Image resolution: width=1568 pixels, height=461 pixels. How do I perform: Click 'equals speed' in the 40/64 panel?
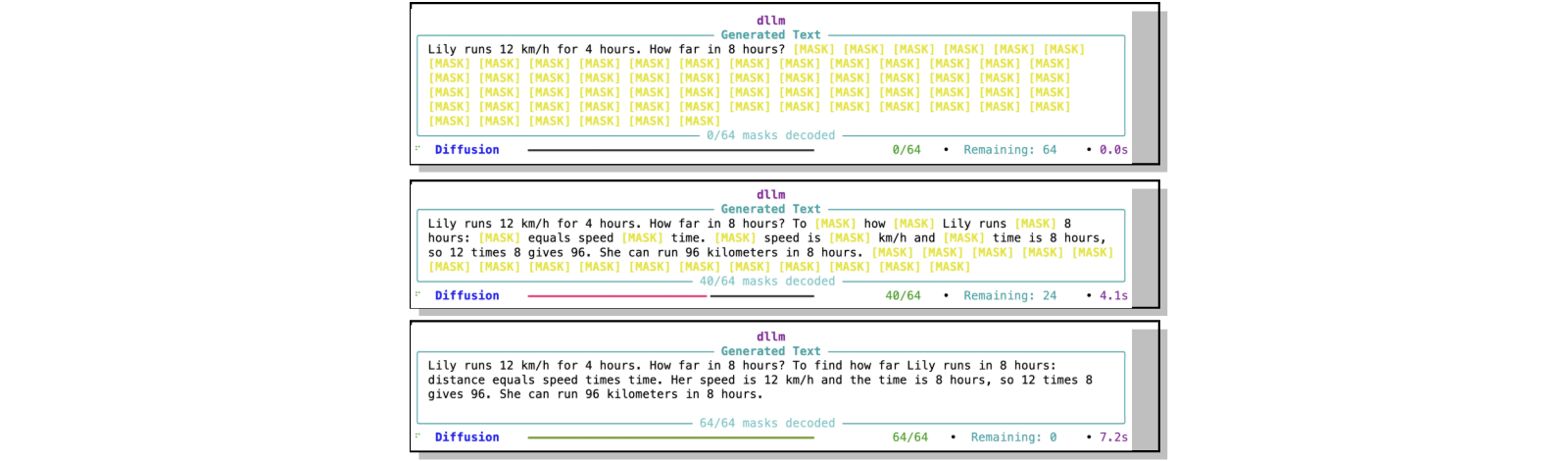pos(570,238)
